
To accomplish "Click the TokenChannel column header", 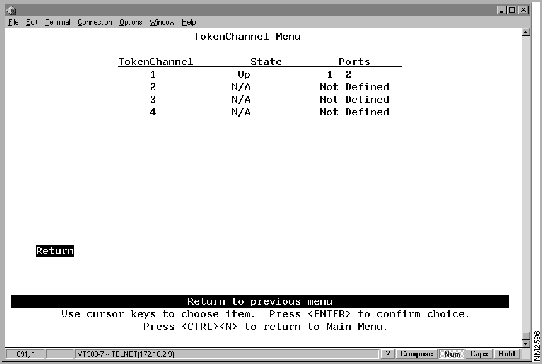I will (x=156, y=62).
